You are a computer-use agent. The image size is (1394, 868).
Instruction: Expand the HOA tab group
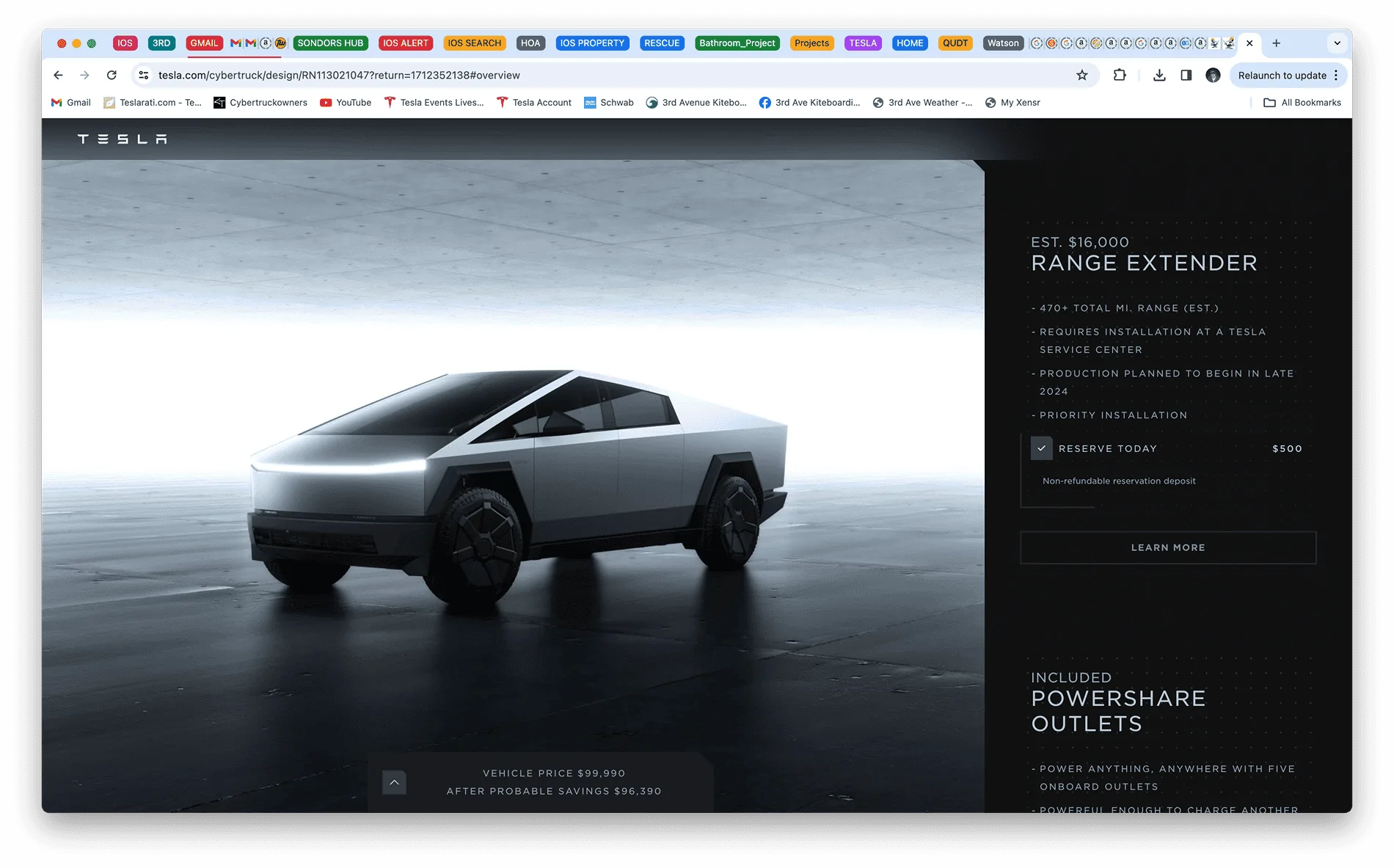tap(530, 43)
